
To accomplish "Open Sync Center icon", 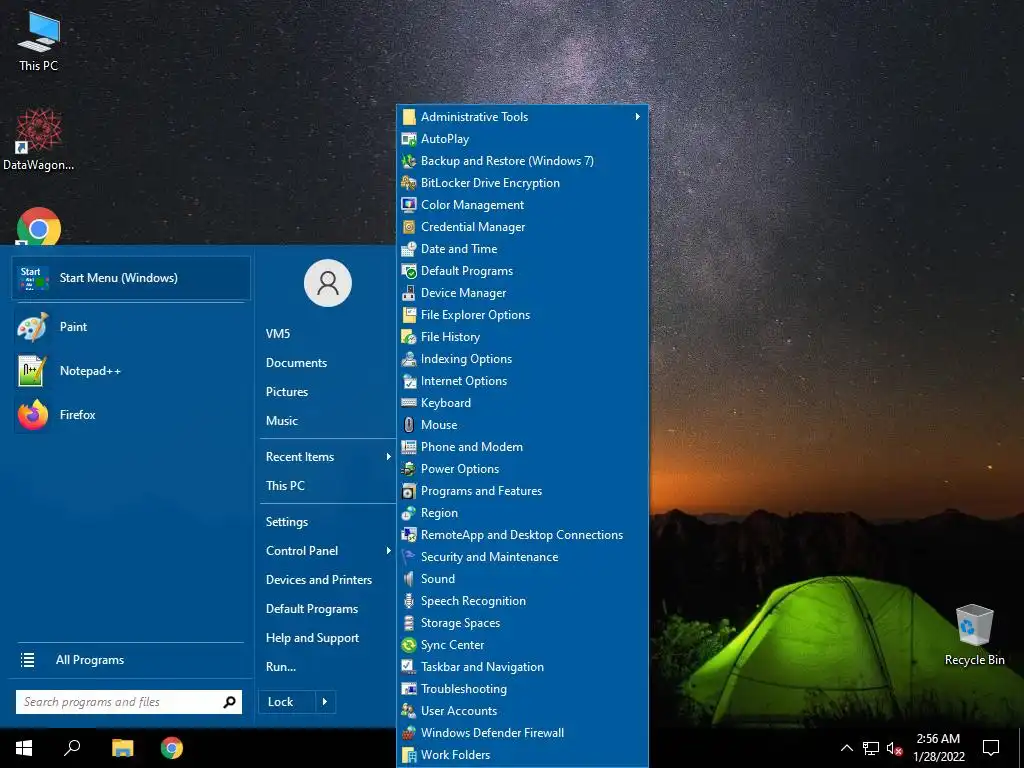I will (409, 645).
